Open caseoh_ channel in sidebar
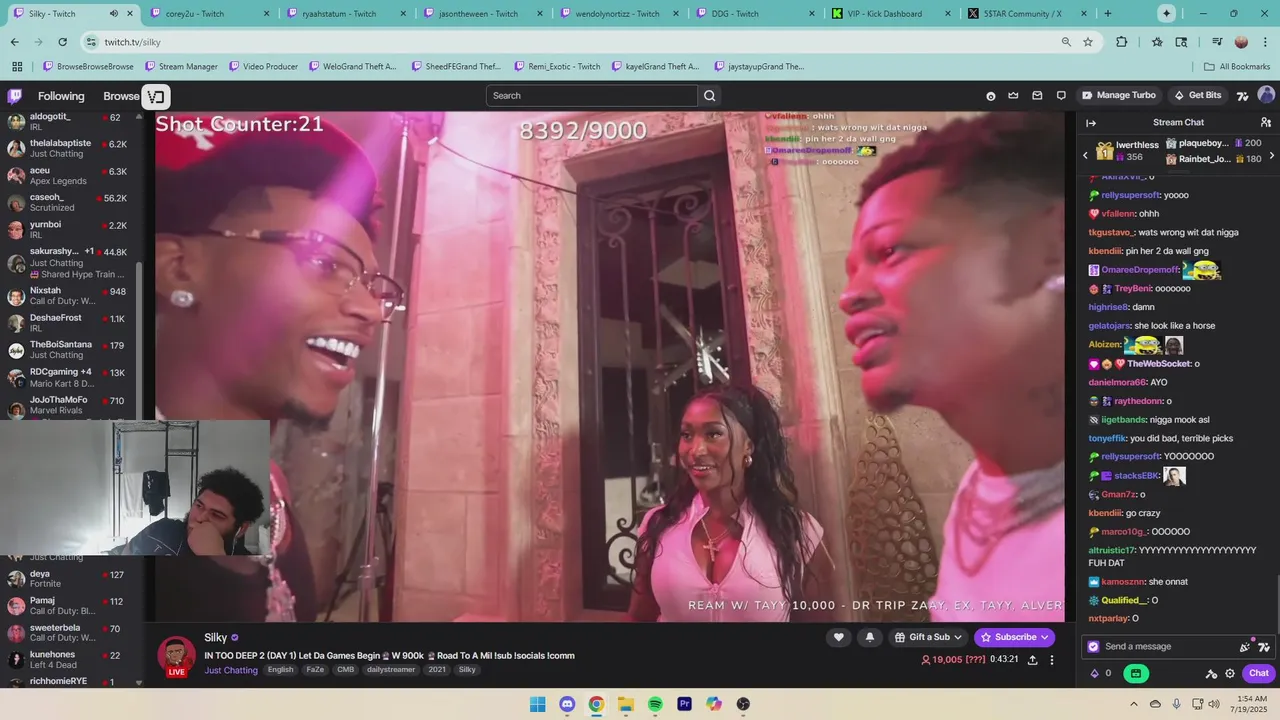Screen dimensions: 1280x720 click(70, 203)
